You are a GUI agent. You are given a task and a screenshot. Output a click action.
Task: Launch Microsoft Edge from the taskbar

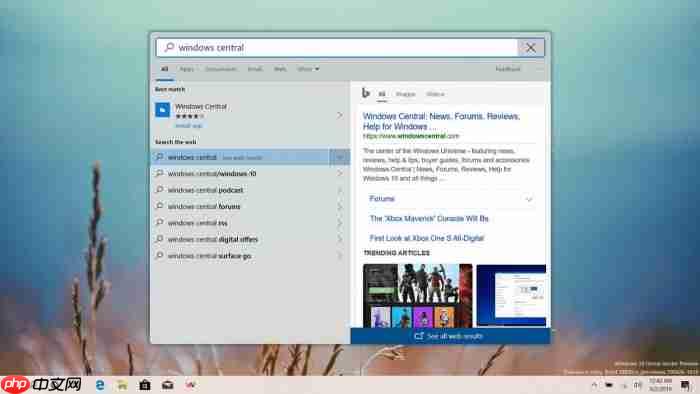(x=100, y=385)
